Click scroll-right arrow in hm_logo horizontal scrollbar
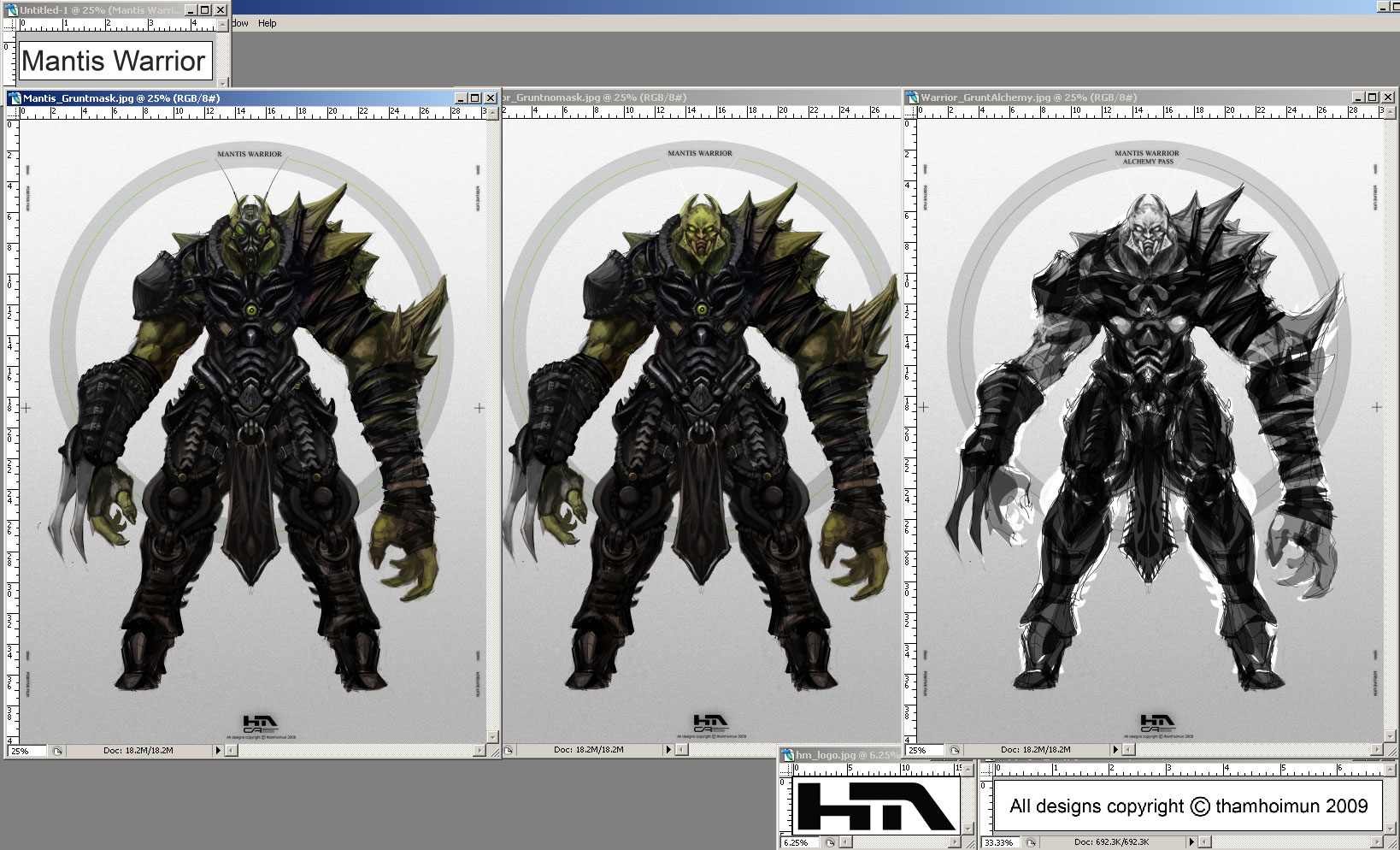The image size is (1400, 850). tap(956, 842)
